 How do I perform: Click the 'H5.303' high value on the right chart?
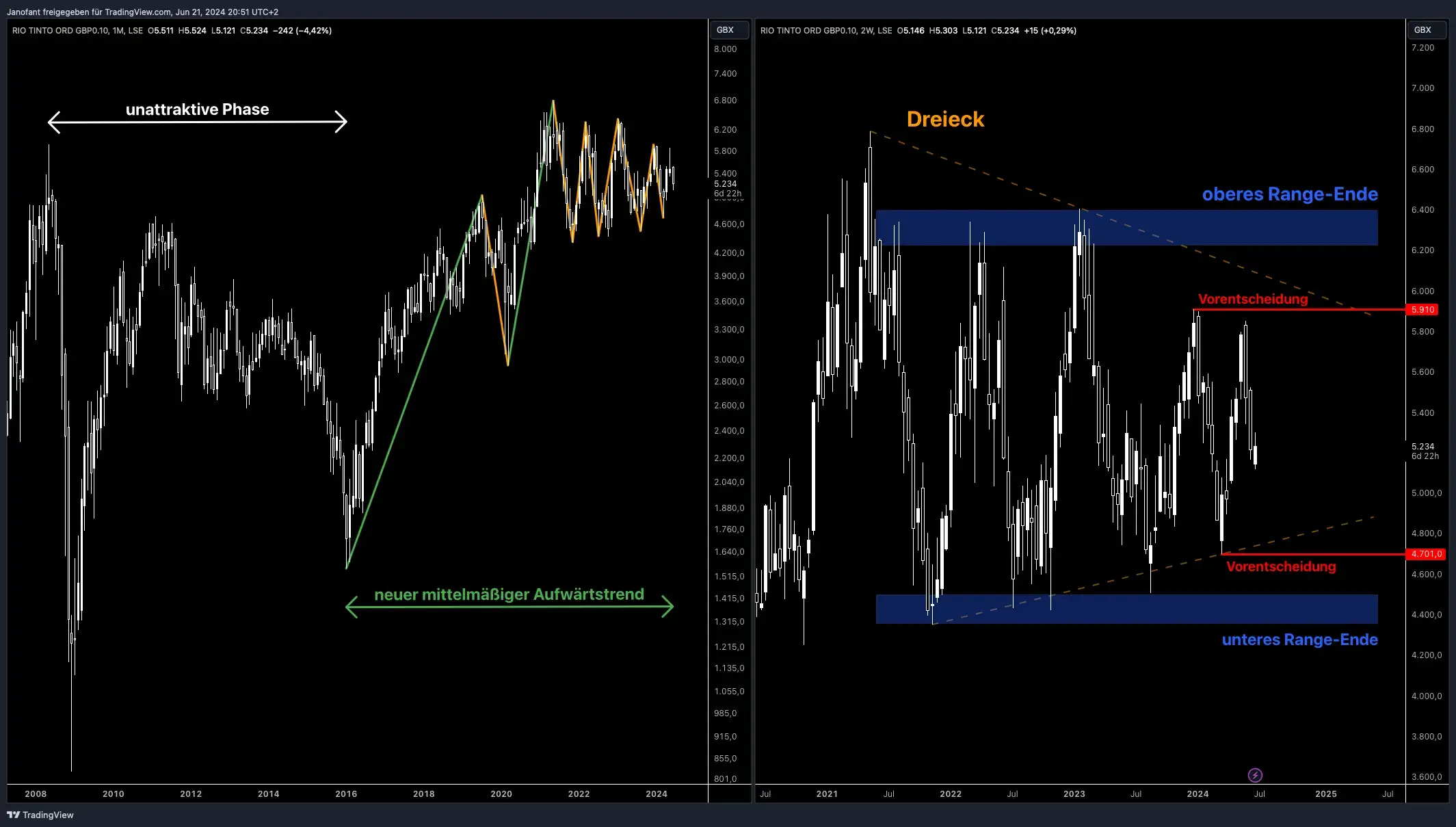click(943, 31)
